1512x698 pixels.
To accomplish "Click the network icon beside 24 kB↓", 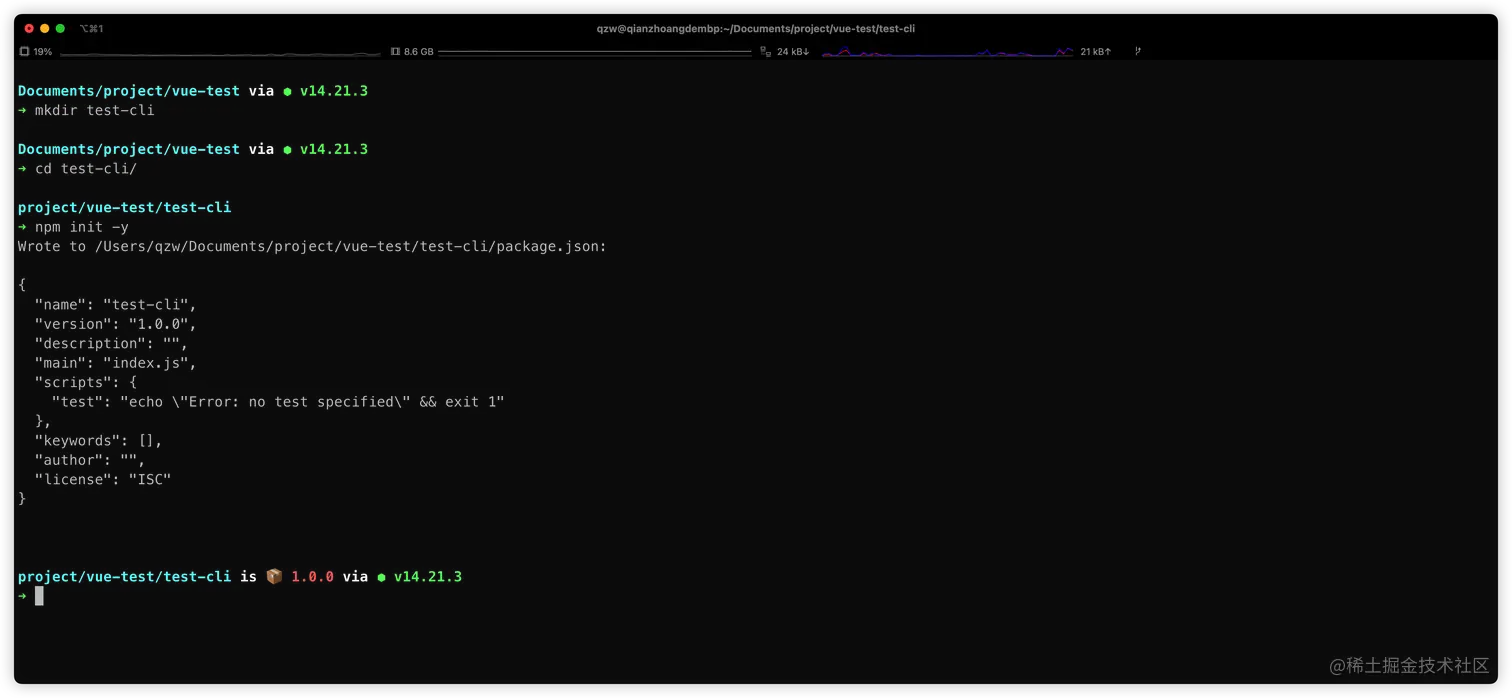I will [765, 51].
